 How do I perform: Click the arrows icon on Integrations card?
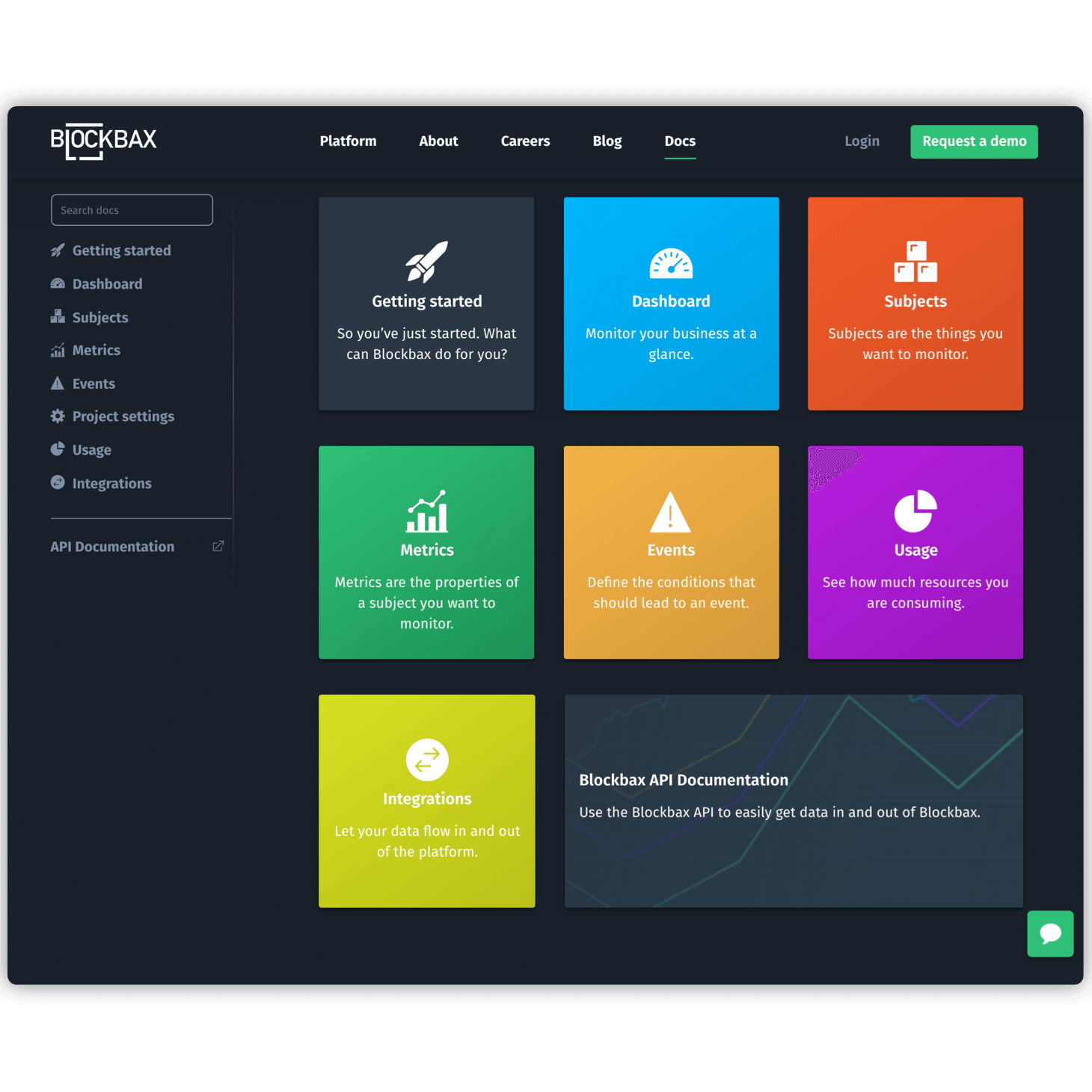pyautogui.click(x=427, y=760)
